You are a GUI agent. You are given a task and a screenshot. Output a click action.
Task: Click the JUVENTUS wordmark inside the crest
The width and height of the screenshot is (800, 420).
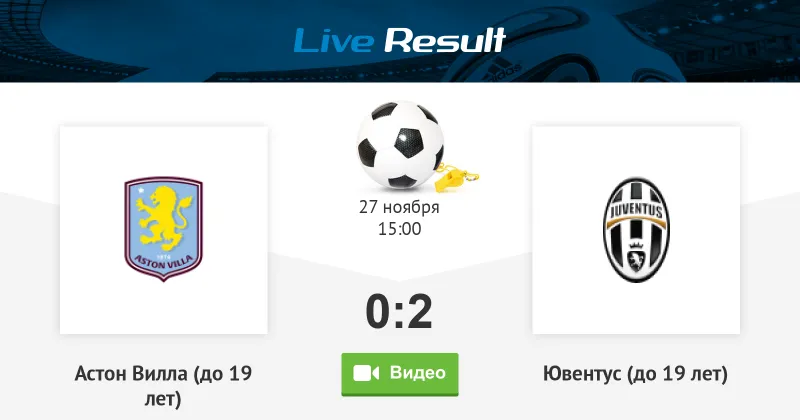[x=636, y=210]
